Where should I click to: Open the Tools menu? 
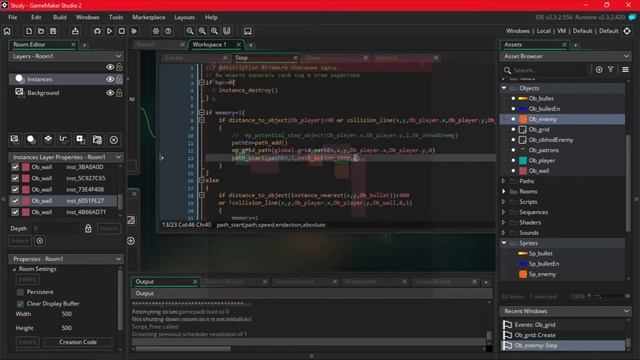[x=116, y=18]
